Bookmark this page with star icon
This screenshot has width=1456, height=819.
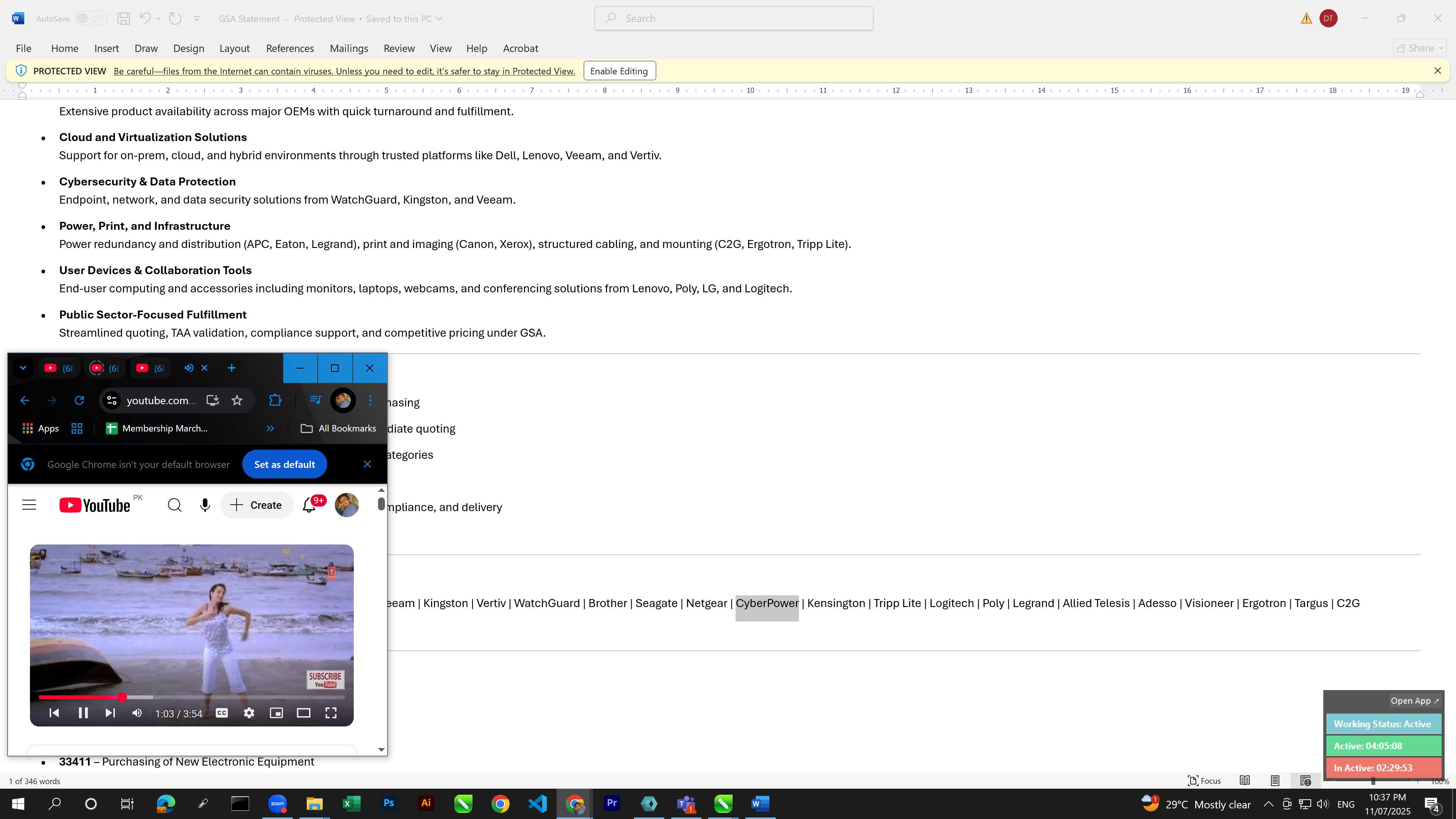237,400
